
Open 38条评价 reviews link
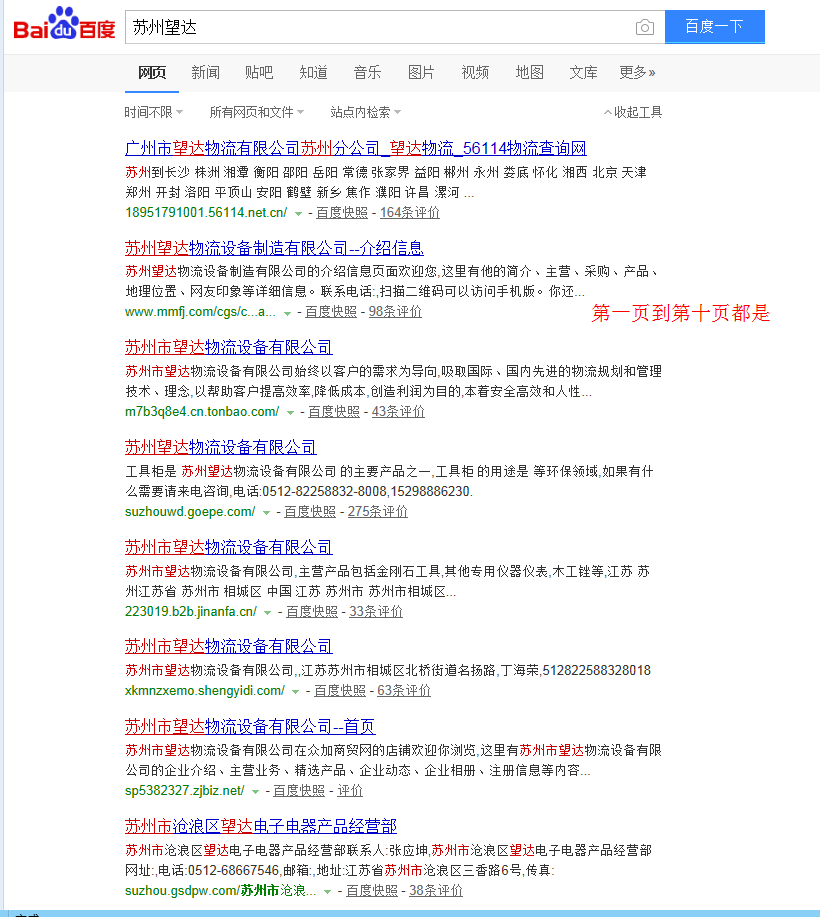tap(436, 891)
